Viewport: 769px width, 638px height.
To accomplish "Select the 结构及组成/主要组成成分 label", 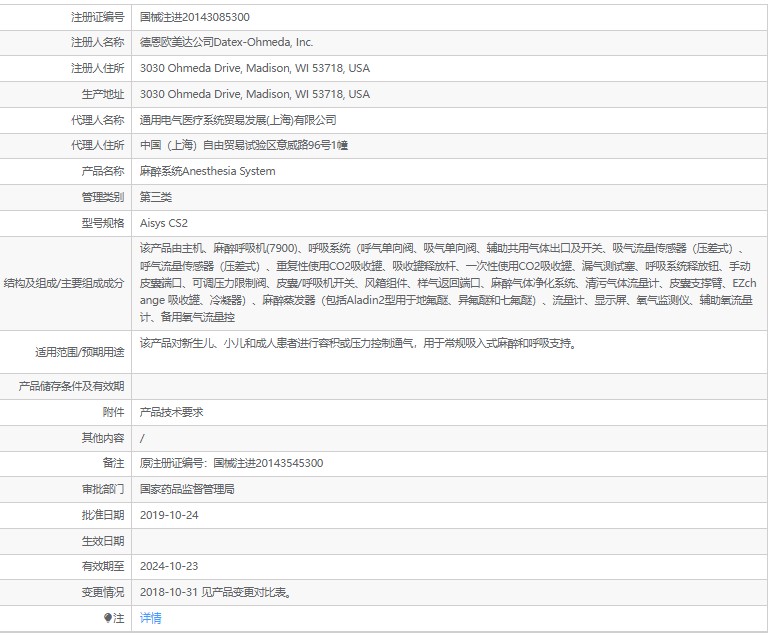I will pyautogui.click(x=64, y=283).
